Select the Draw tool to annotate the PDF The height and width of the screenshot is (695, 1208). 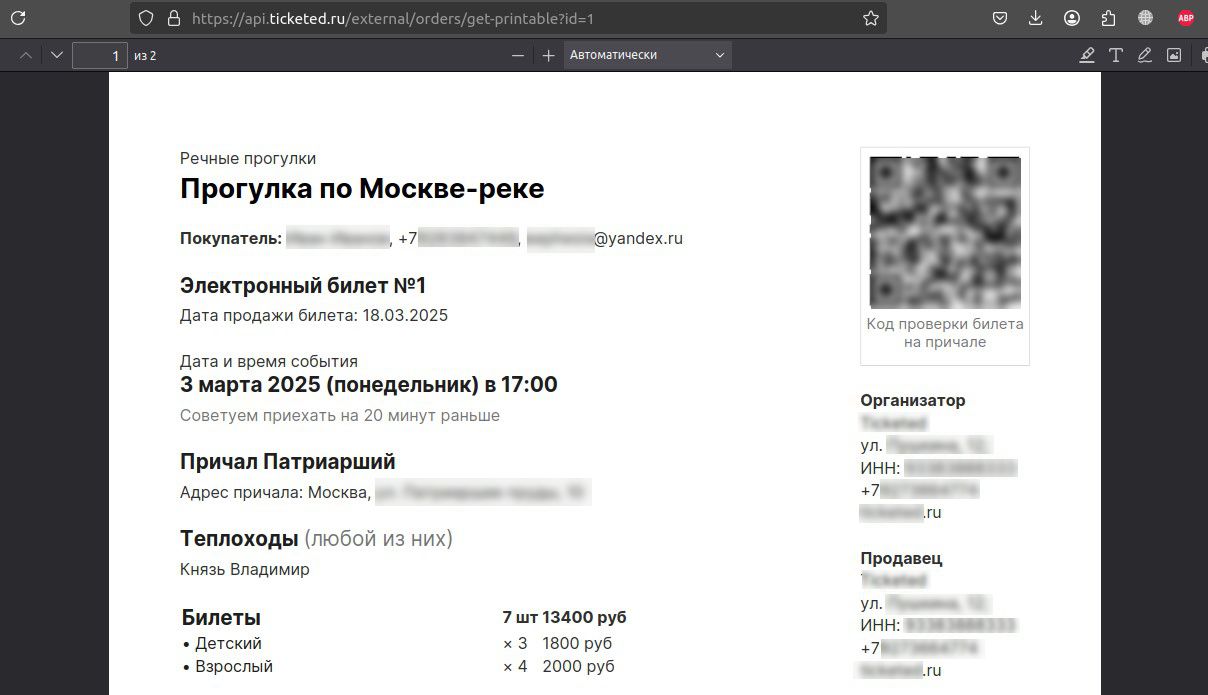pos(1145,55)
